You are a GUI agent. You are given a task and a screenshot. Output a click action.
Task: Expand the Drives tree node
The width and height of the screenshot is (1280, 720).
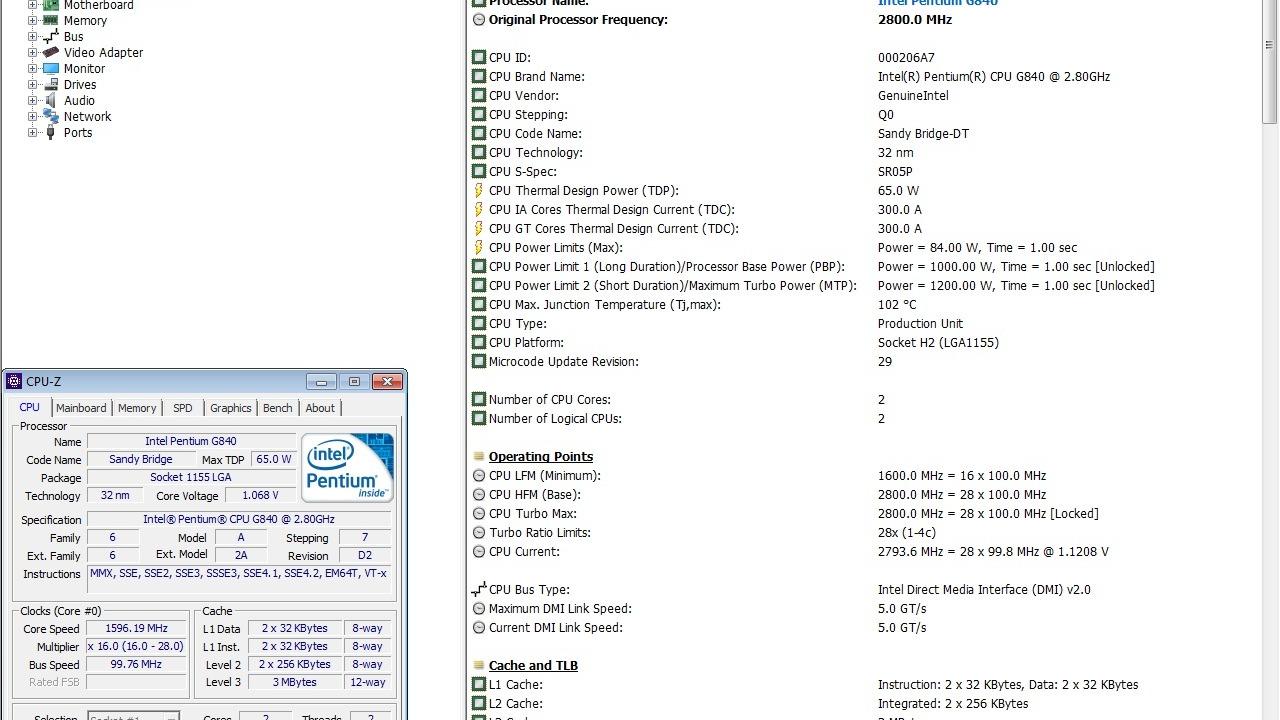(32, 84)
